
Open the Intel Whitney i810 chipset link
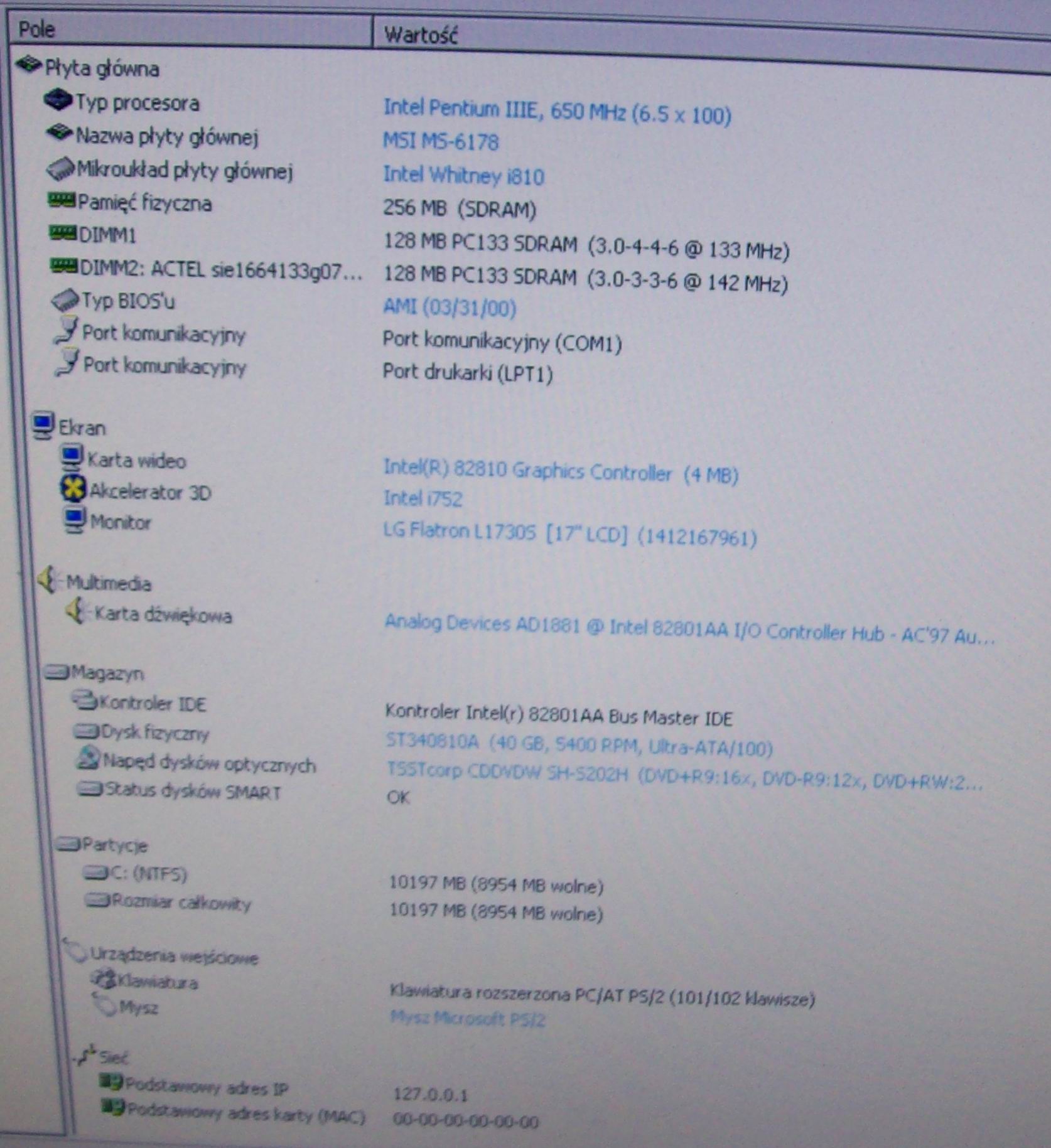(464, 175)
